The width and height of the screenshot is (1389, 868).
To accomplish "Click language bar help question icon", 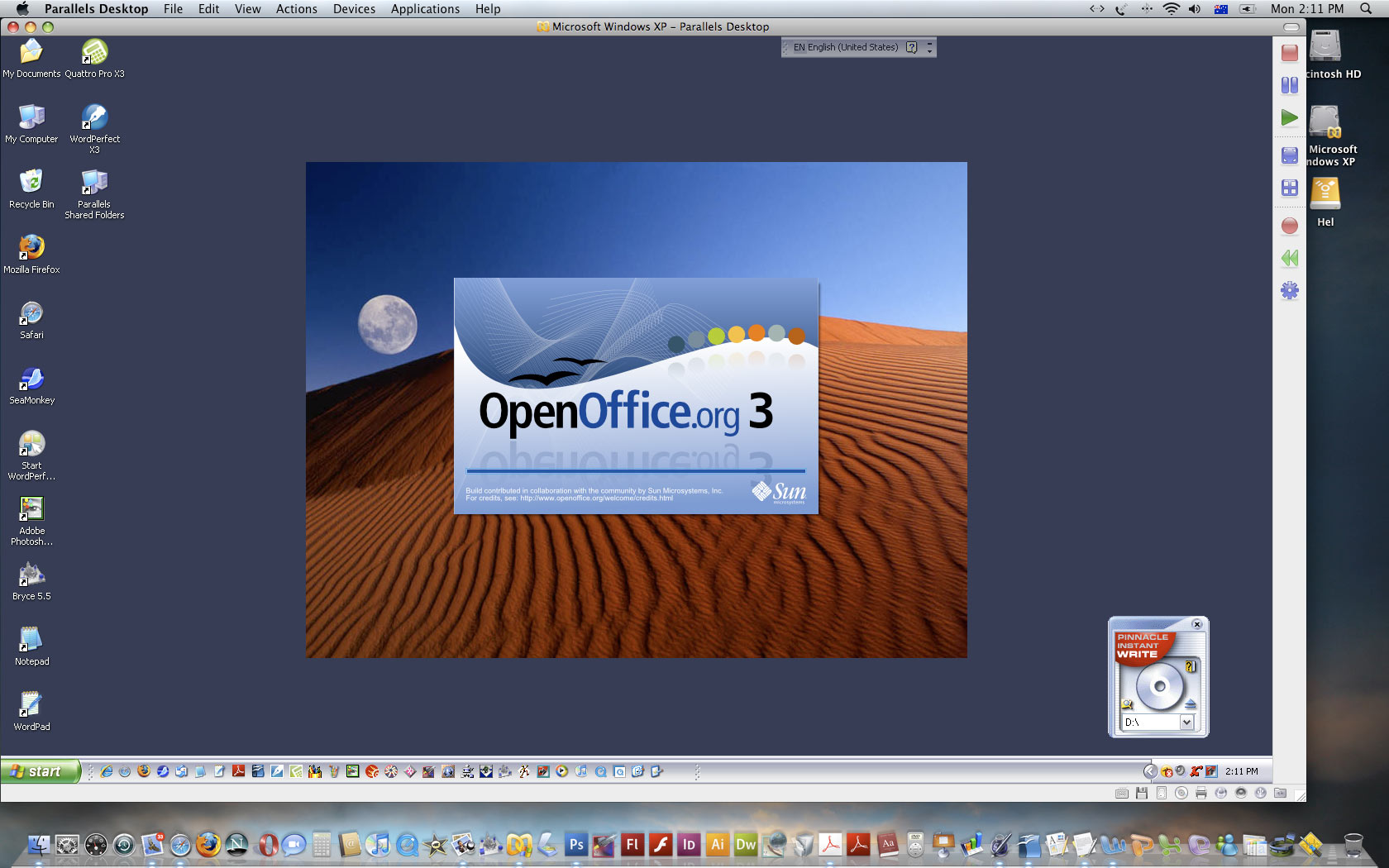I will tap(911, 48).
